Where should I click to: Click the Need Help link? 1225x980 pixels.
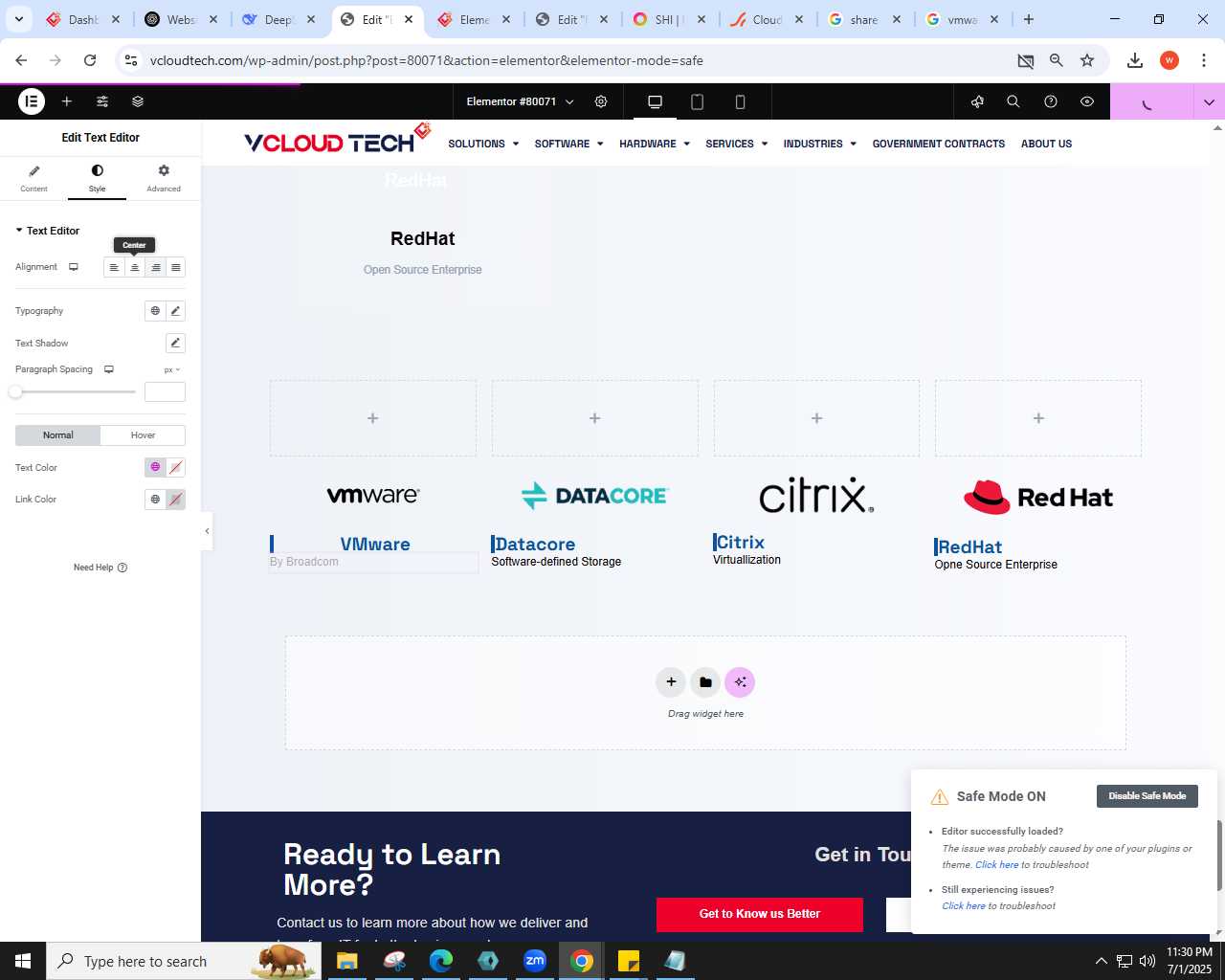[100, 568]
